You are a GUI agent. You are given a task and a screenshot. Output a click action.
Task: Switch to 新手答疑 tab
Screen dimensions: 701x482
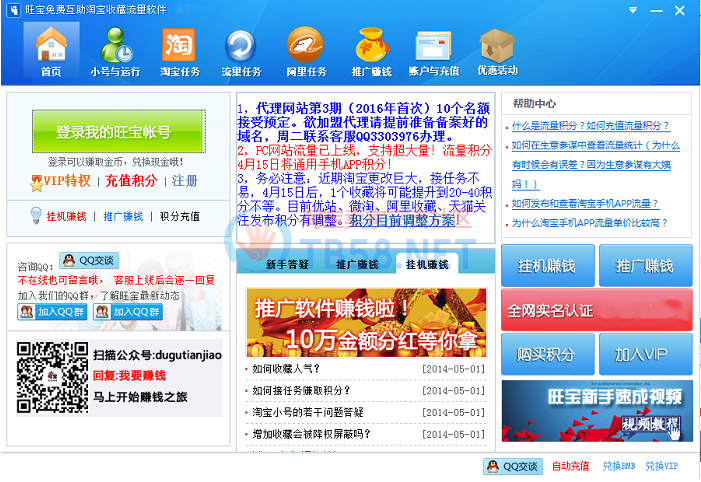tap(287, 265)
